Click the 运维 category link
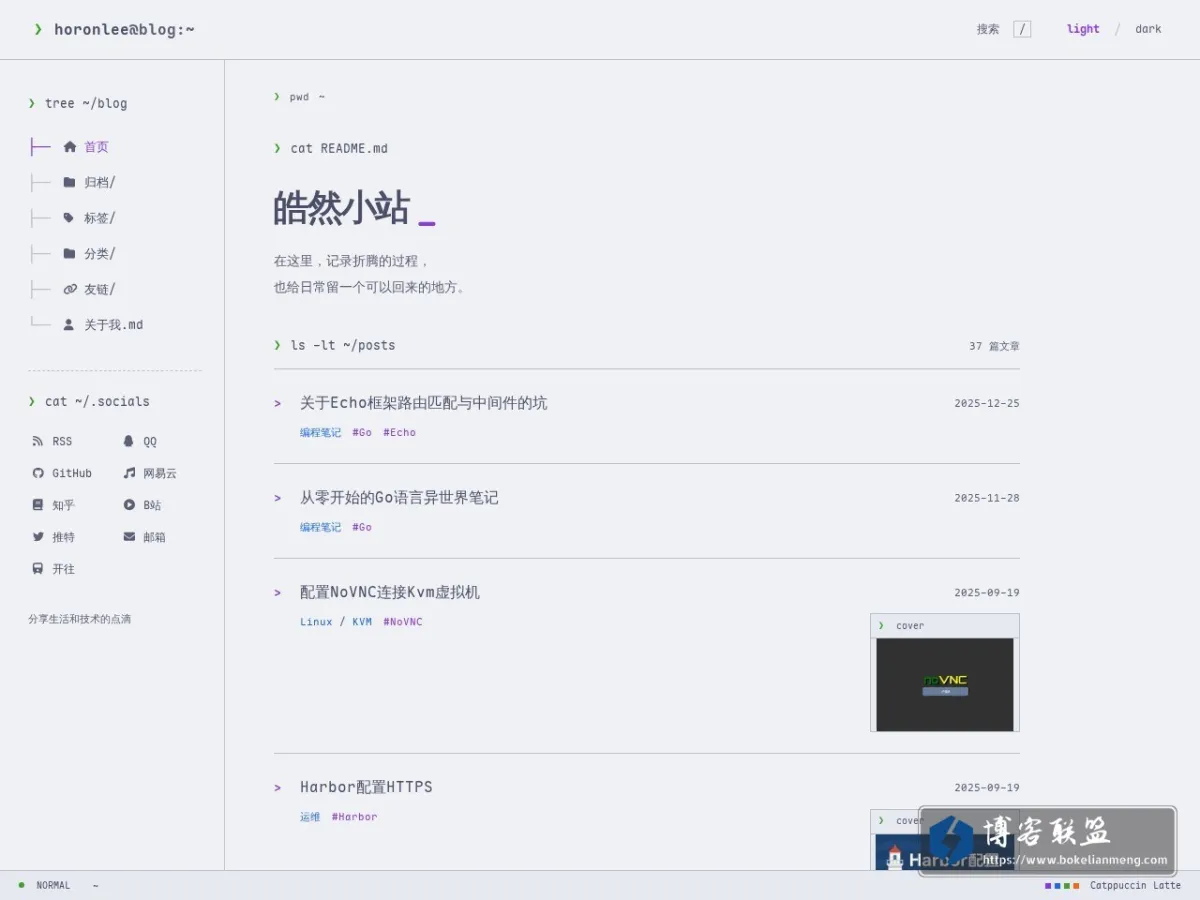Viewport: 1200px width, 900px height. tap(310, 817)
